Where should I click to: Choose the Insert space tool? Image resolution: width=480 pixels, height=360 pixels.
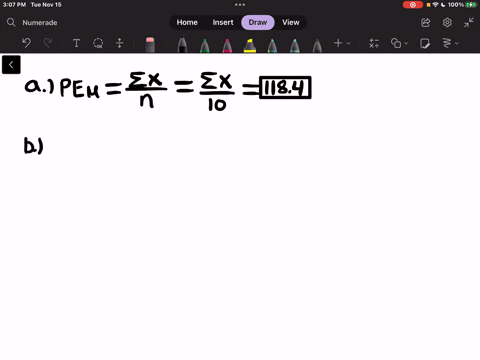click(x=120, y=43)
